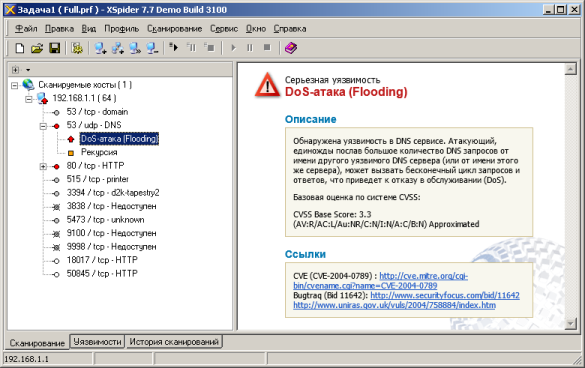Open the Окно menu
This screenshot has height=368, width=585.
click(256, 29)
